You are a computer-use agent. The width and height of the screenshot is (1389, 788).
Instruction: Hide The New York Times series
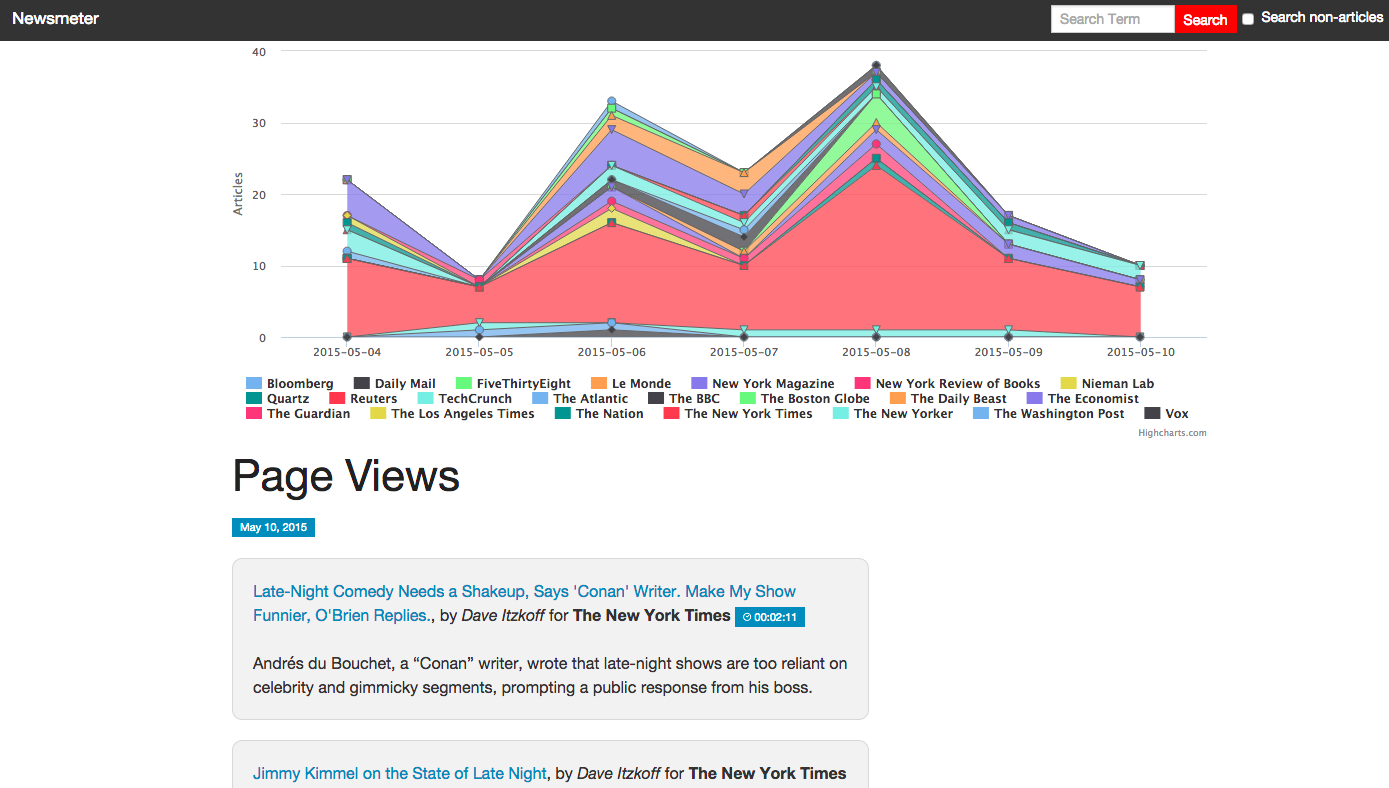tap(738, 414)
